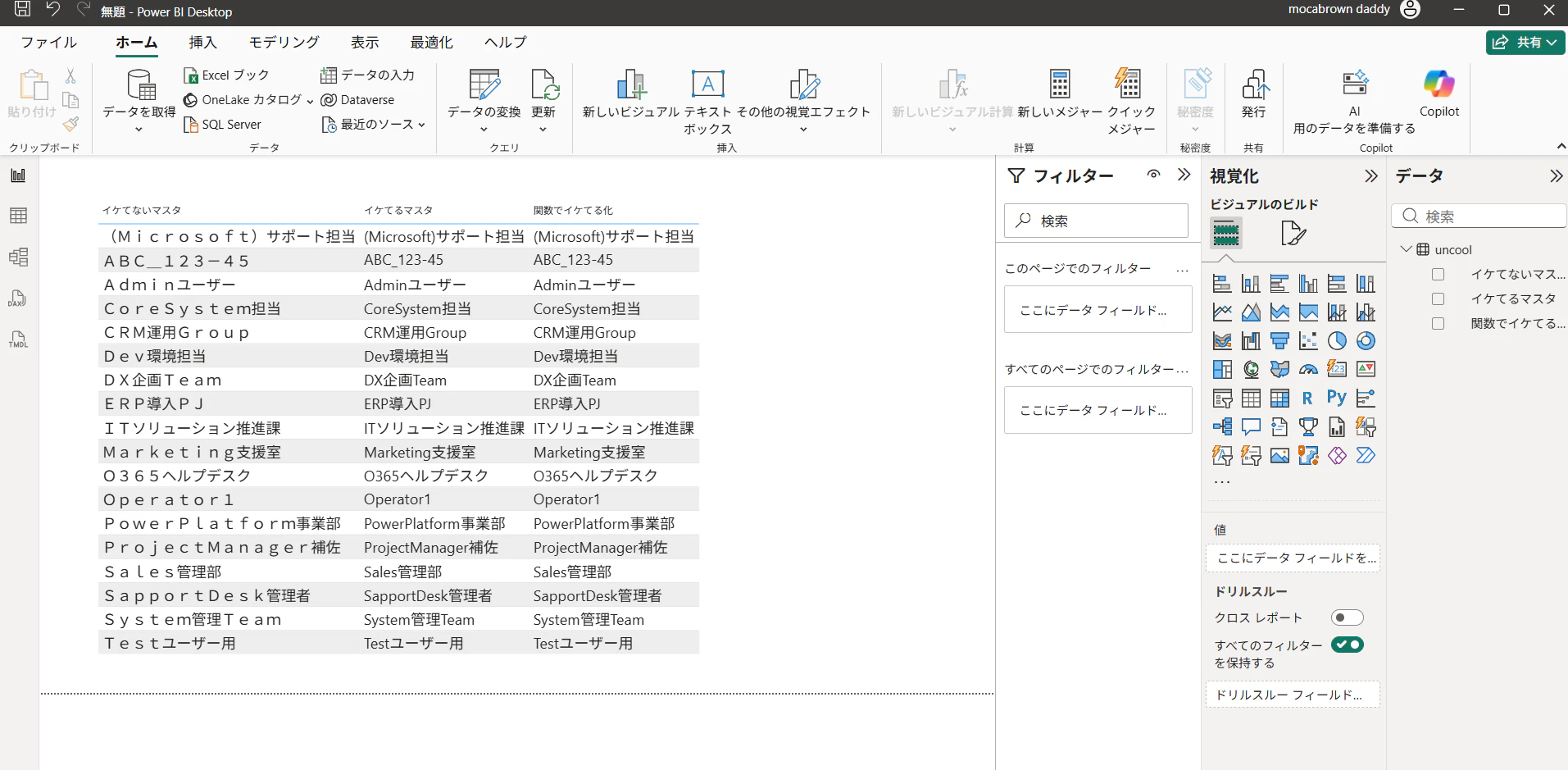Add a globe map visual
Viewport: 1568px width, 770px height.
pyautogui.click(x=1251, y=370)
